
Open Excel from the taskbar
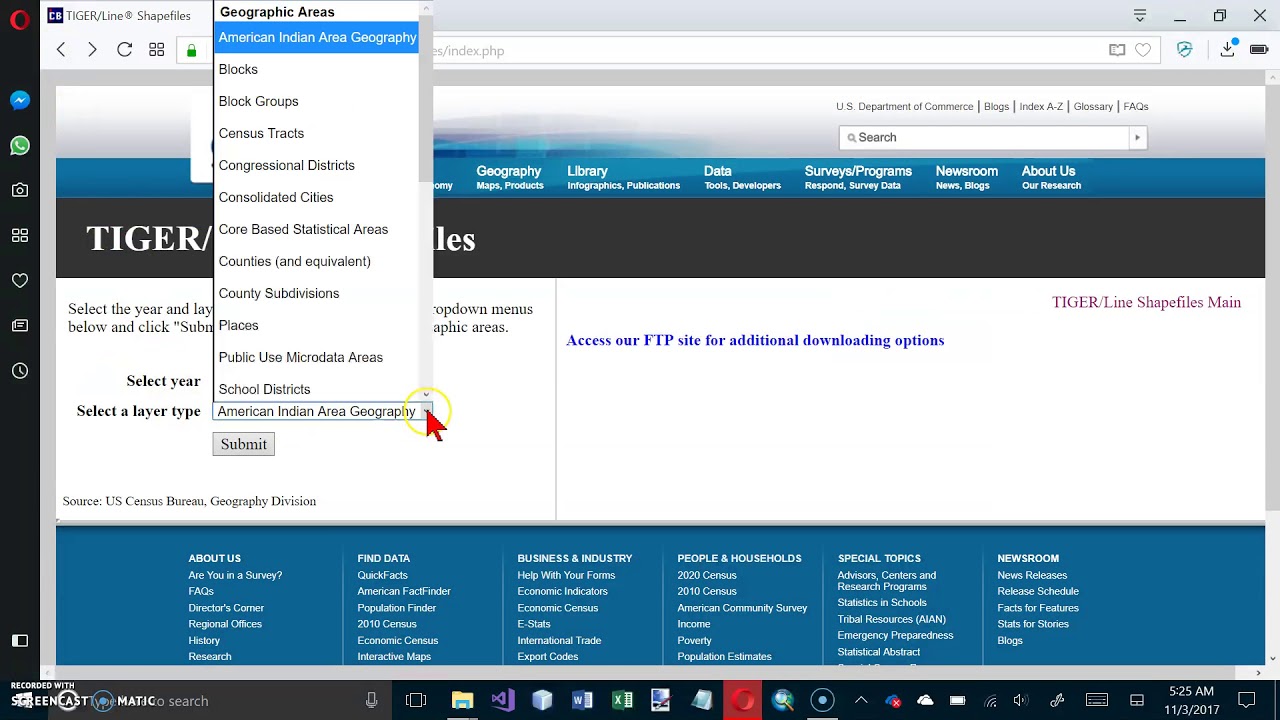[x=622, y=700]
